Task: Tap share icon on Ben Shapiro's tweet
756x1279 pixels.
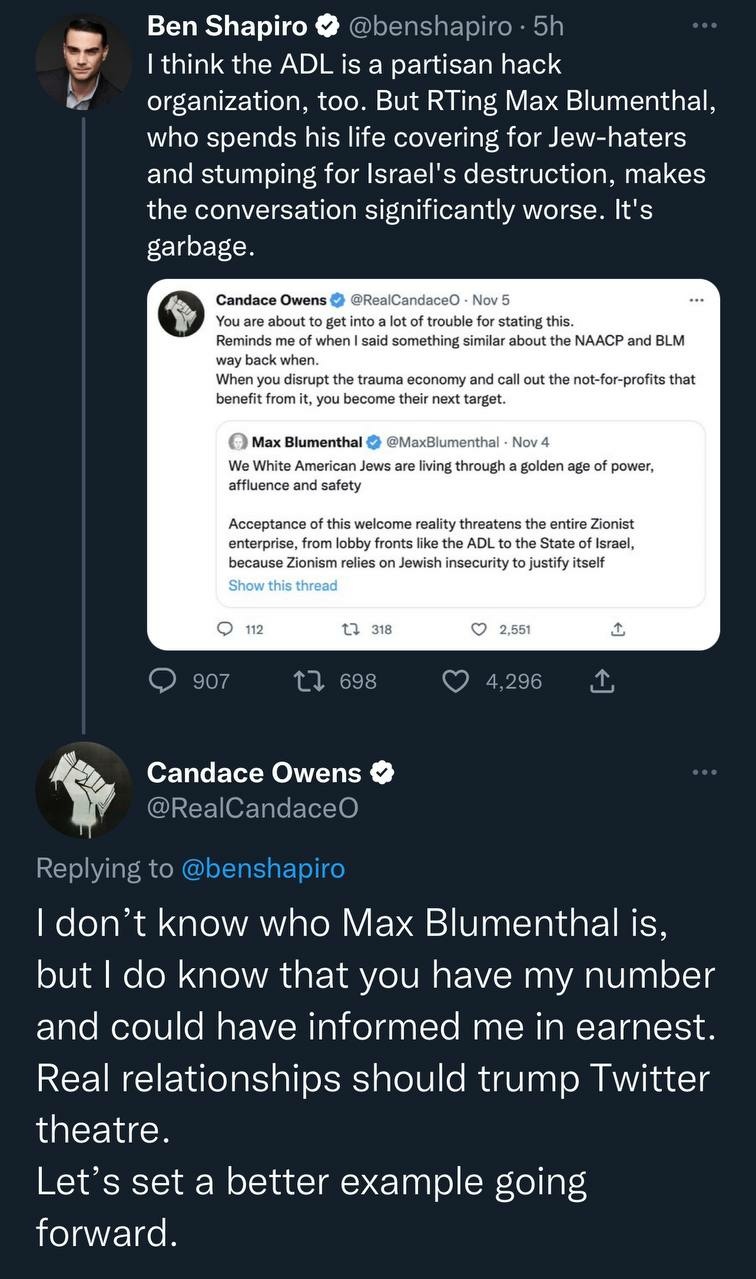Action: coord(602,681)
